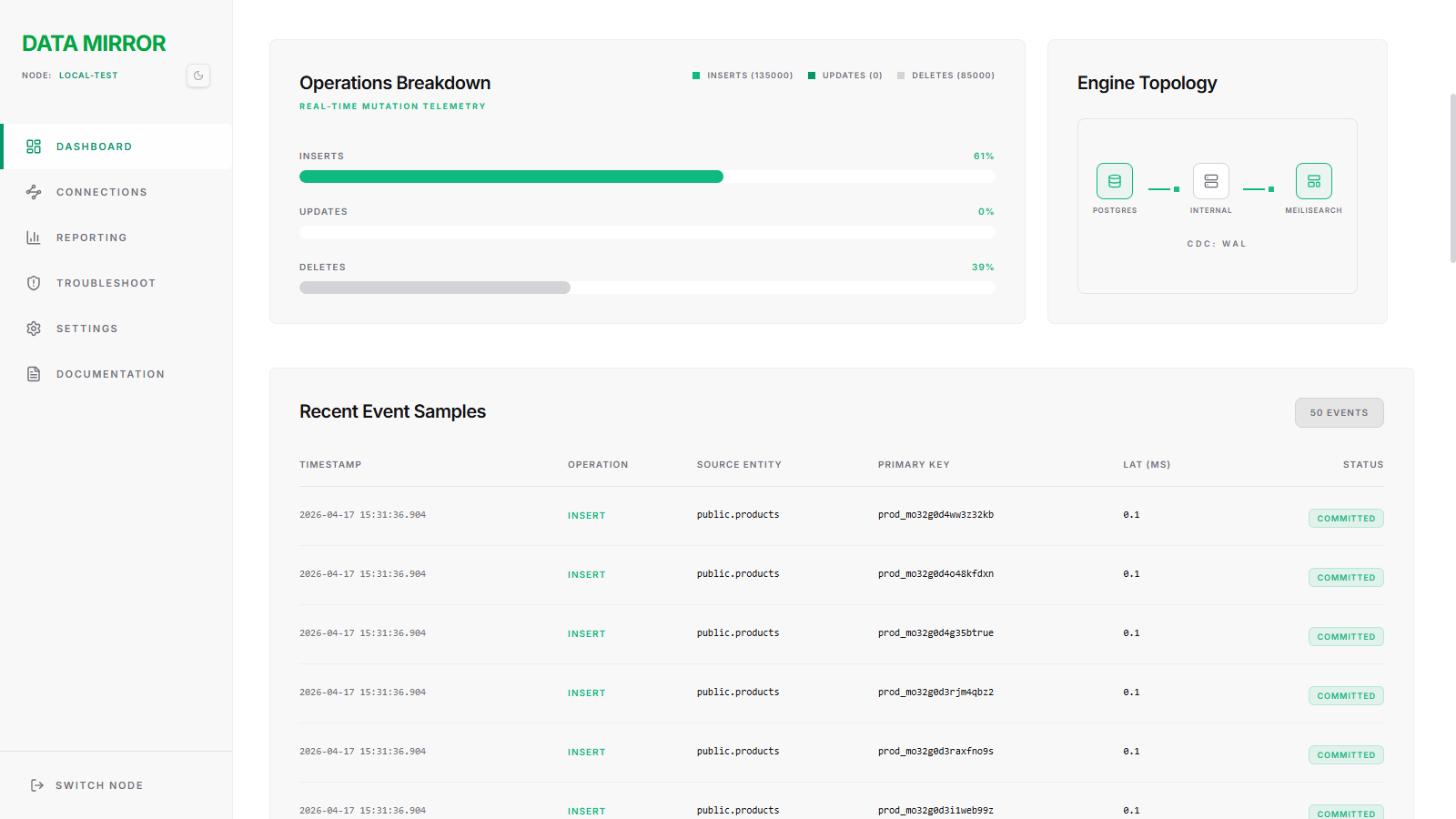Select the Meilisearch node icon
This screenshot has width=1456, height=819.
(1314, 181)
